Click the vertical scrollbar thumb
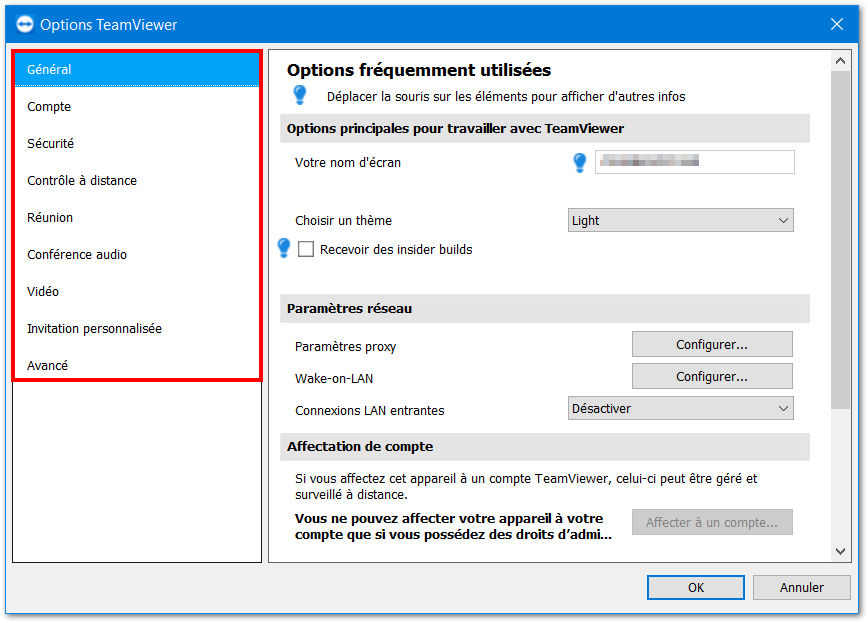 point(840,239)
